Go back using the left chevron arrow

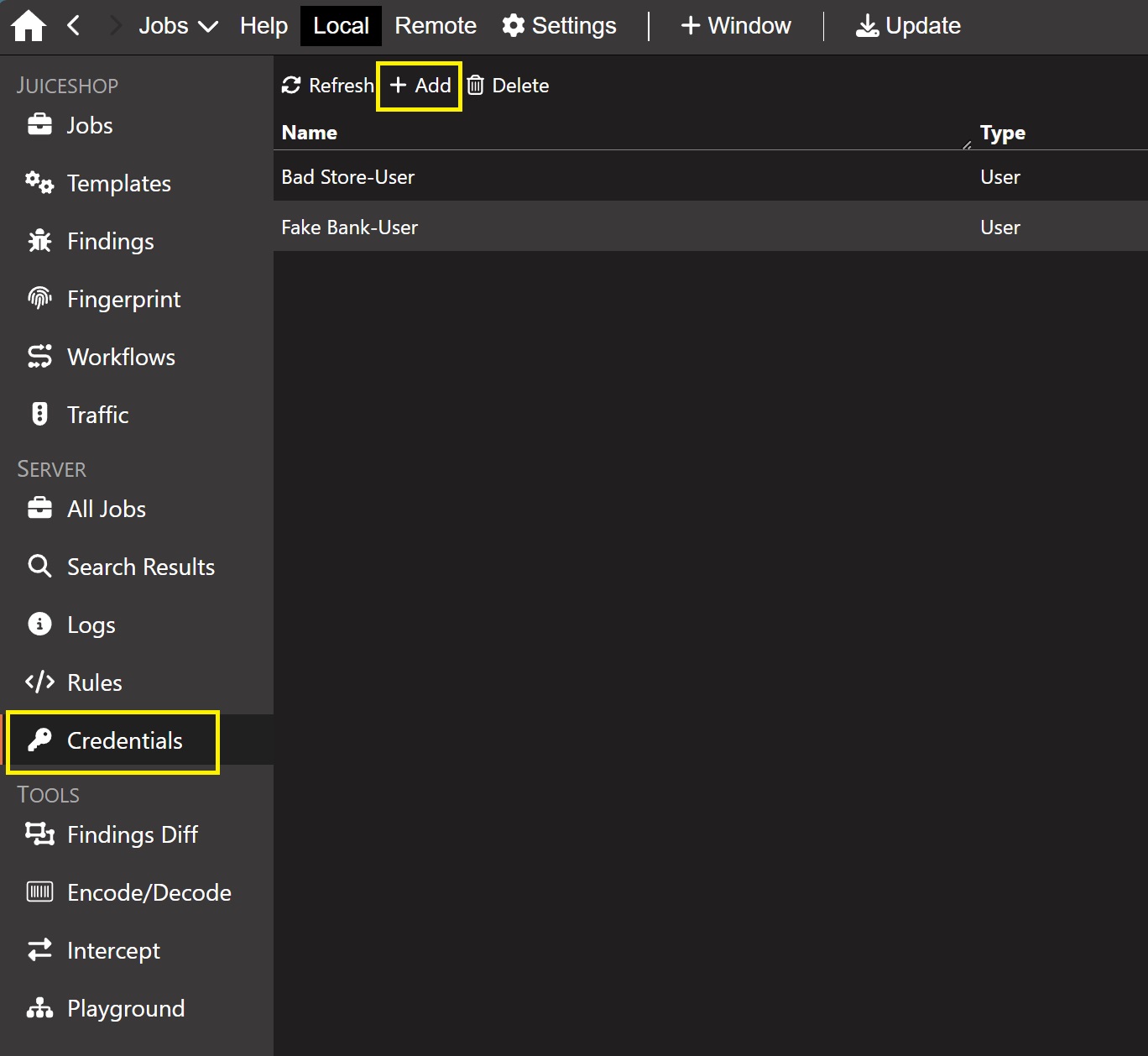[x=74, y=26]
